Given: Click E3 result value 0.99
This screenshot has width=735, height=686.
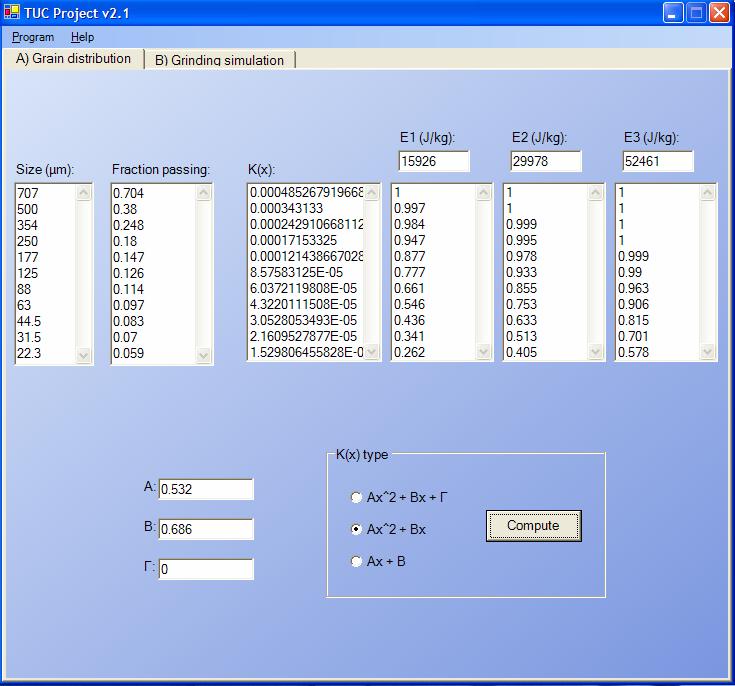Looking at the screenshot, I should 630,272.
